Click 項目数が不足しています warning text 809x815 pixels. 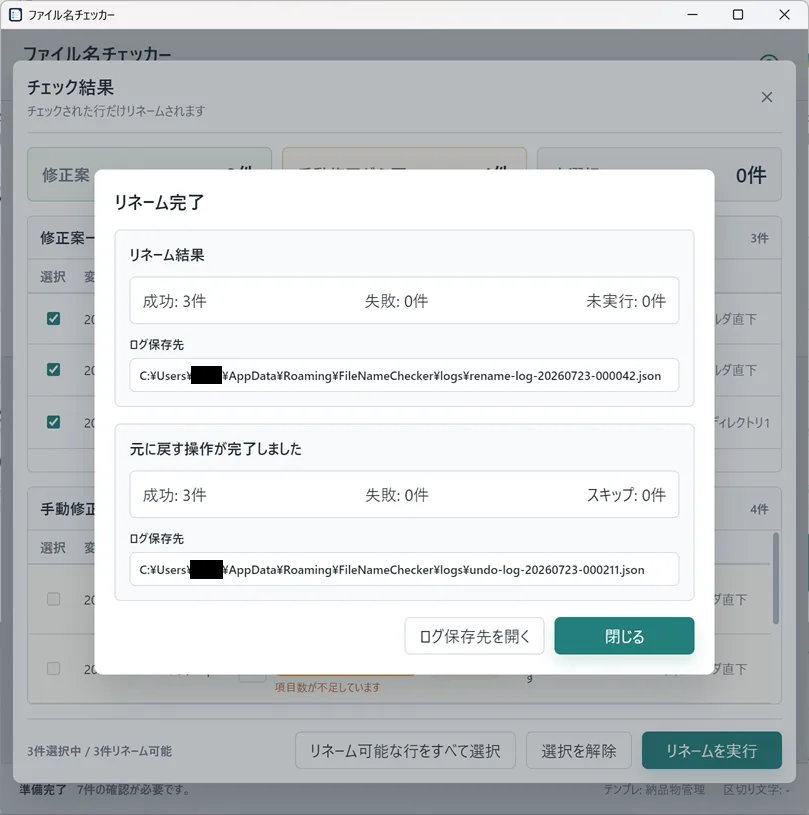point(327,687)
